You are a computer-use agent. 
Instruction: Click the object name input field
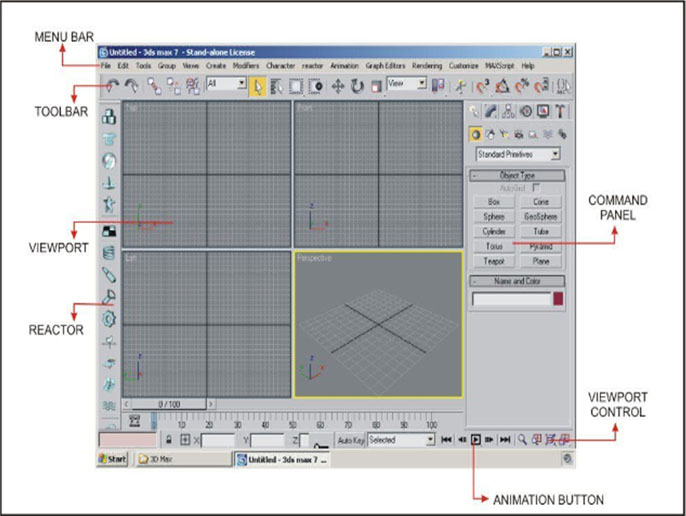point(511,299)
